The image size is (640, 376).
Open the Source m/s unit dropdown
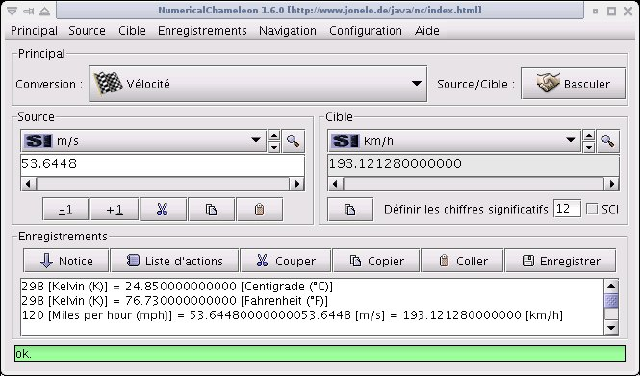coord(143,141)
